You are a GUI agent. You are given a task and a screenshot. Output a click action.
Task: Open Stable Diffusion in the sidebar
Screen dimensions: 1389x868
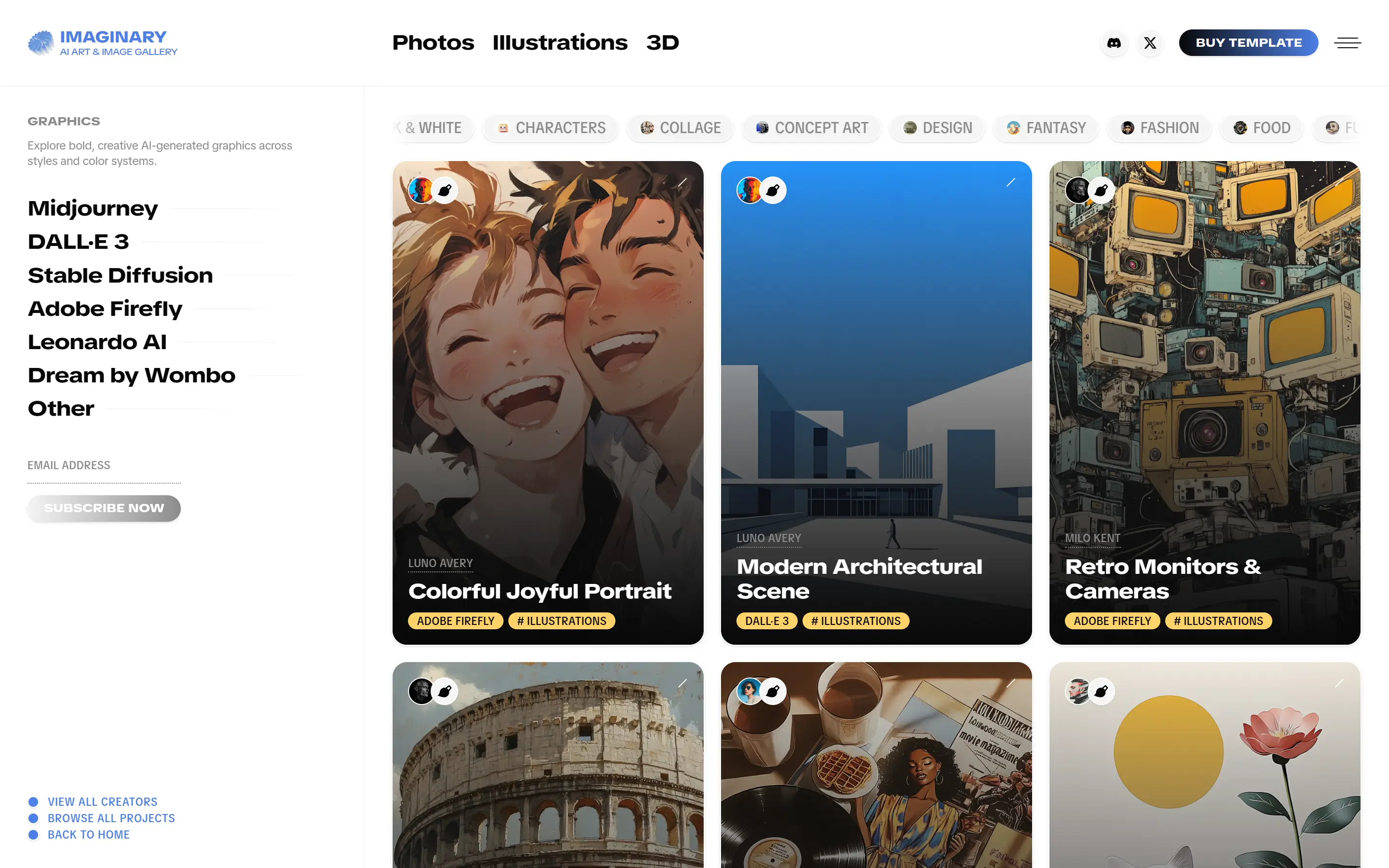click(120, 275)
